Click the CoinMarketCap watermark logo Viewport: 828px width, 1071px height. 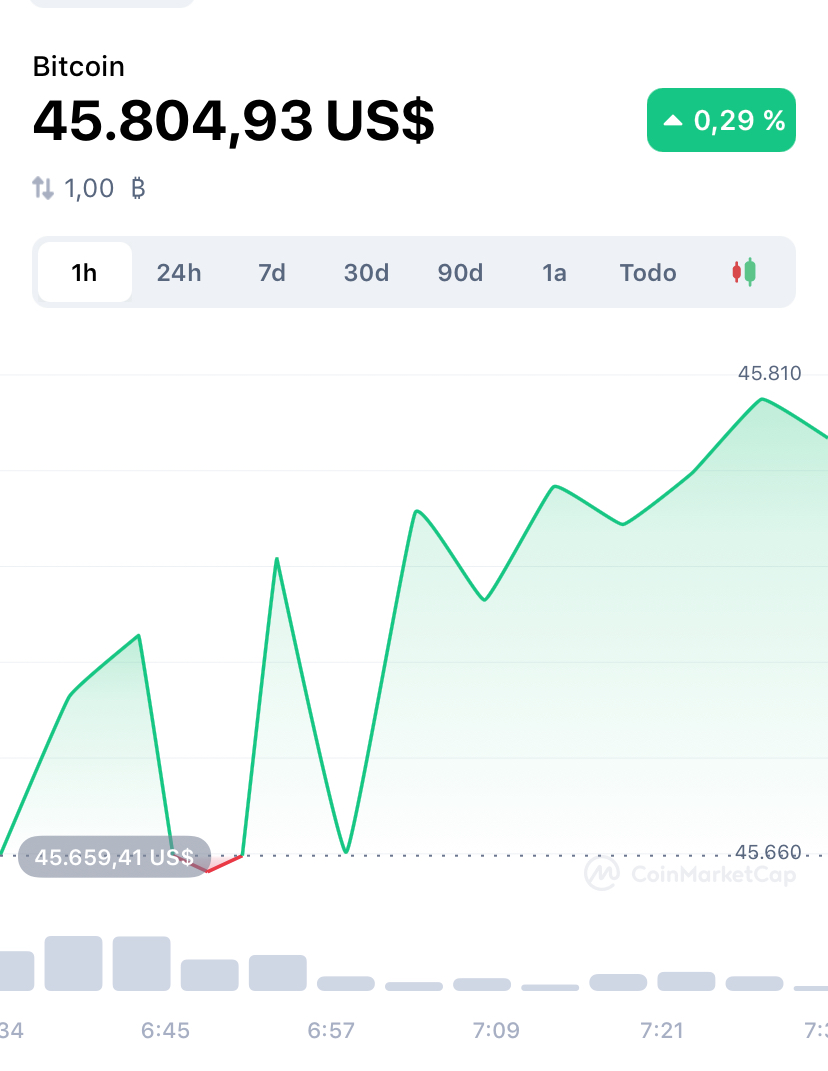pos(690,873)
